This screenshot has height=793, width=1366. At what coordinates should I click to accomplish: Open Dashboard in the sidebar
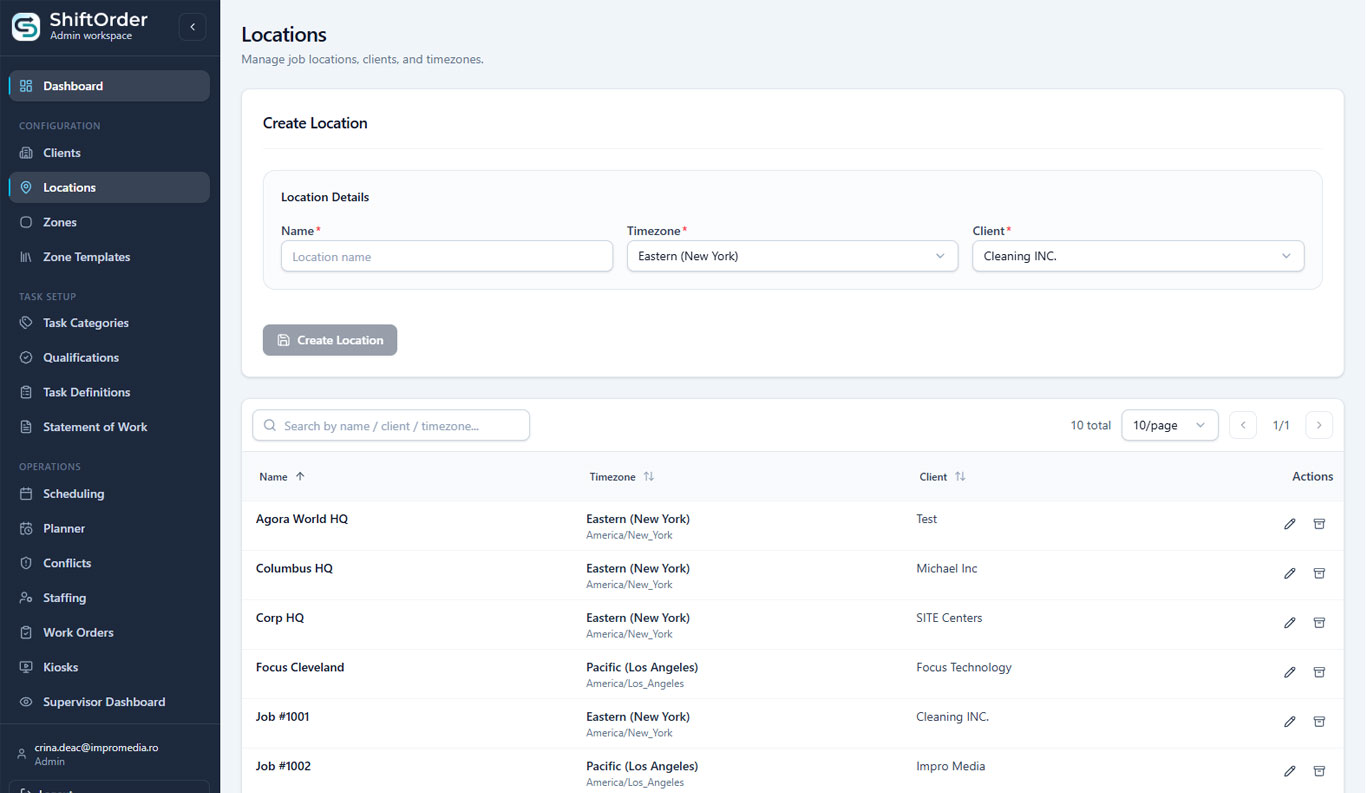coord(109,86)
